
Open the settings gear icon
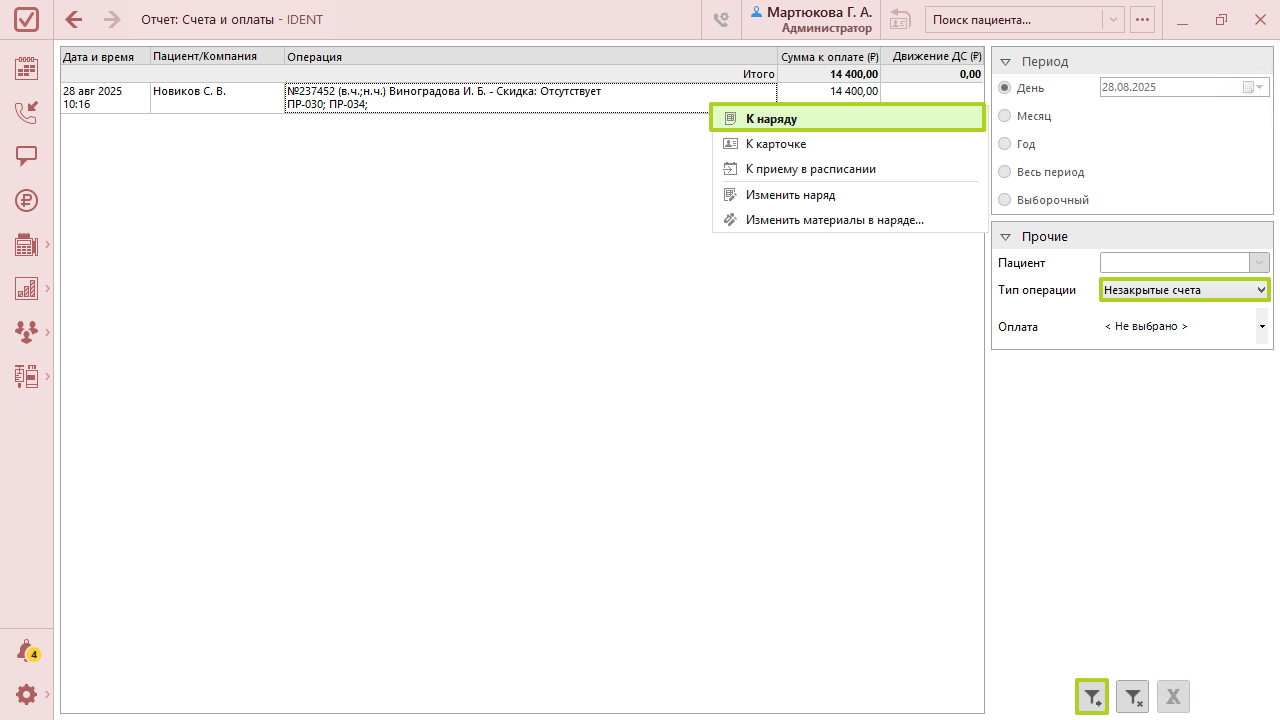pos(27,694)
